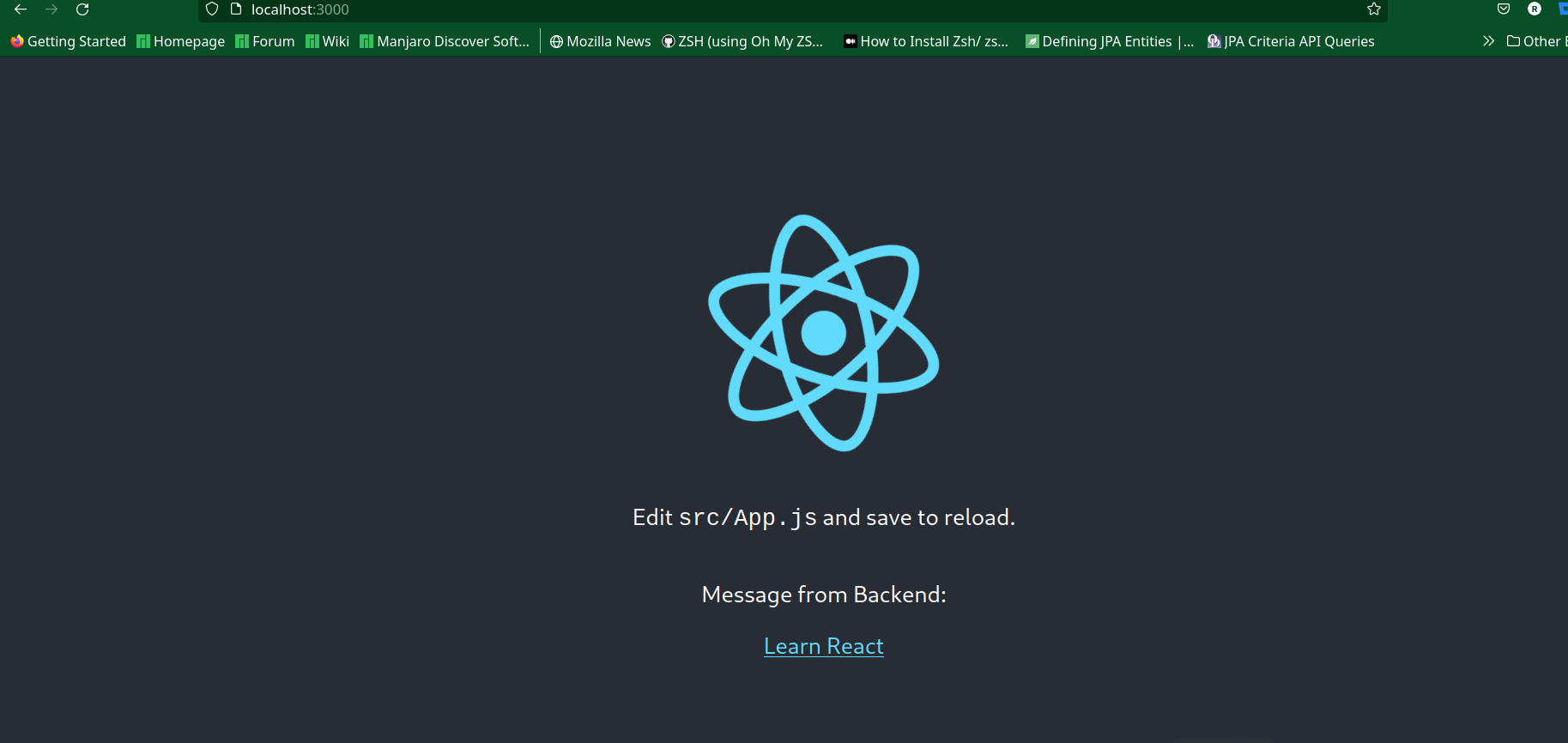Click the spinning React logo
Screen dimensions: 1568x743
pos(824,333)
